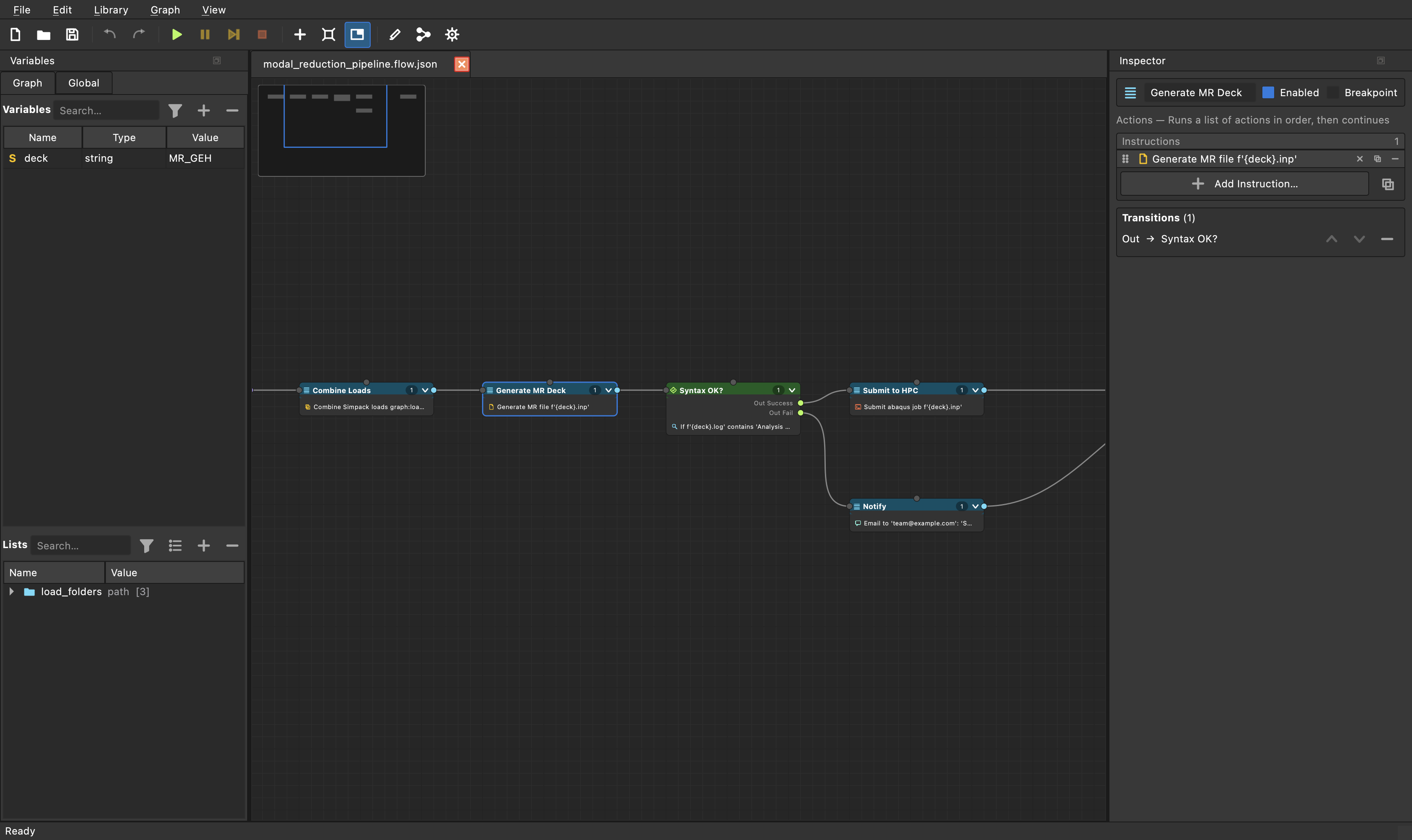Float the Variables panel

point(216,60)
